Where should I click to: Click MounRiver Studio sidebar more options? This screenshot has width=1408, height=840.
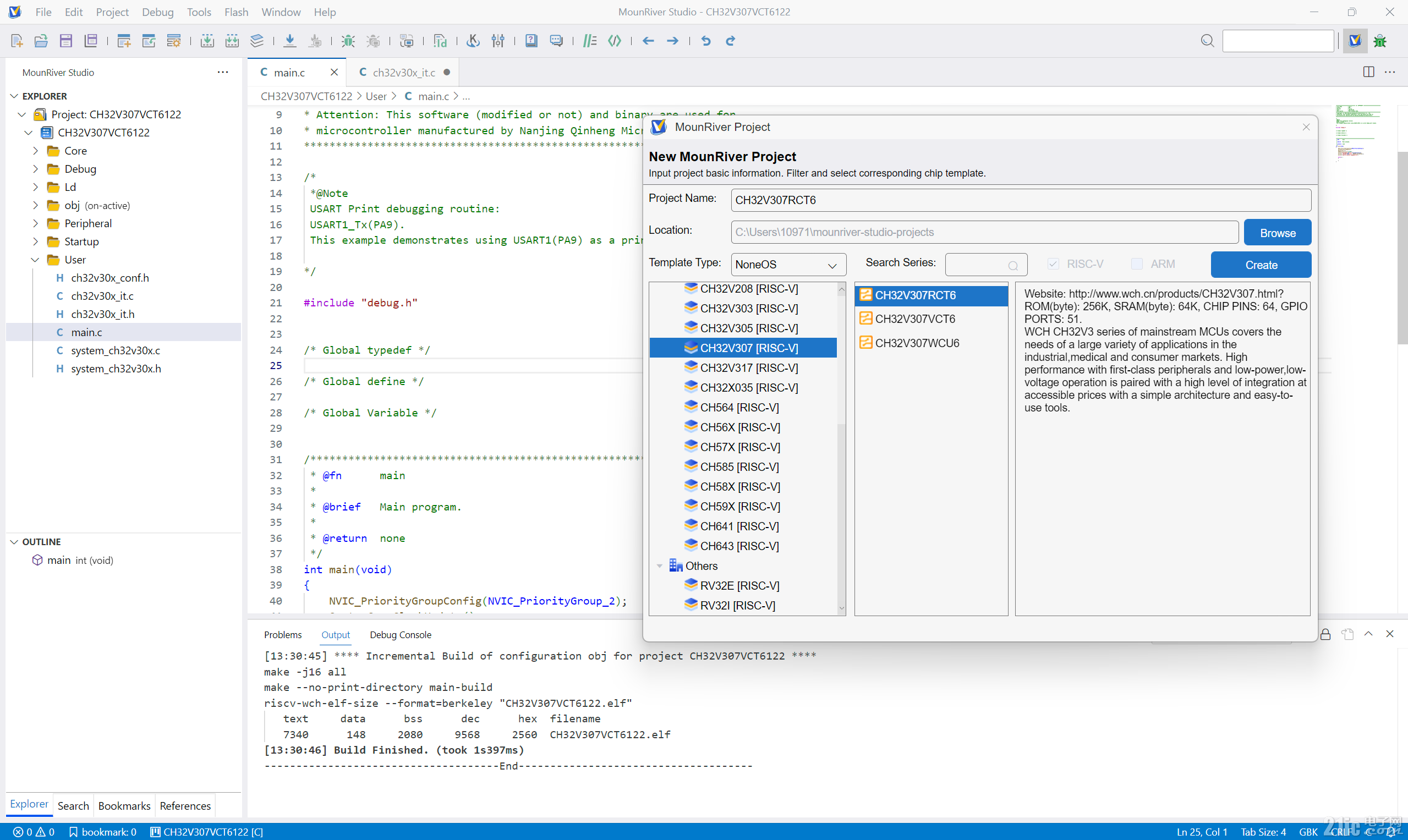coord(222,72)
